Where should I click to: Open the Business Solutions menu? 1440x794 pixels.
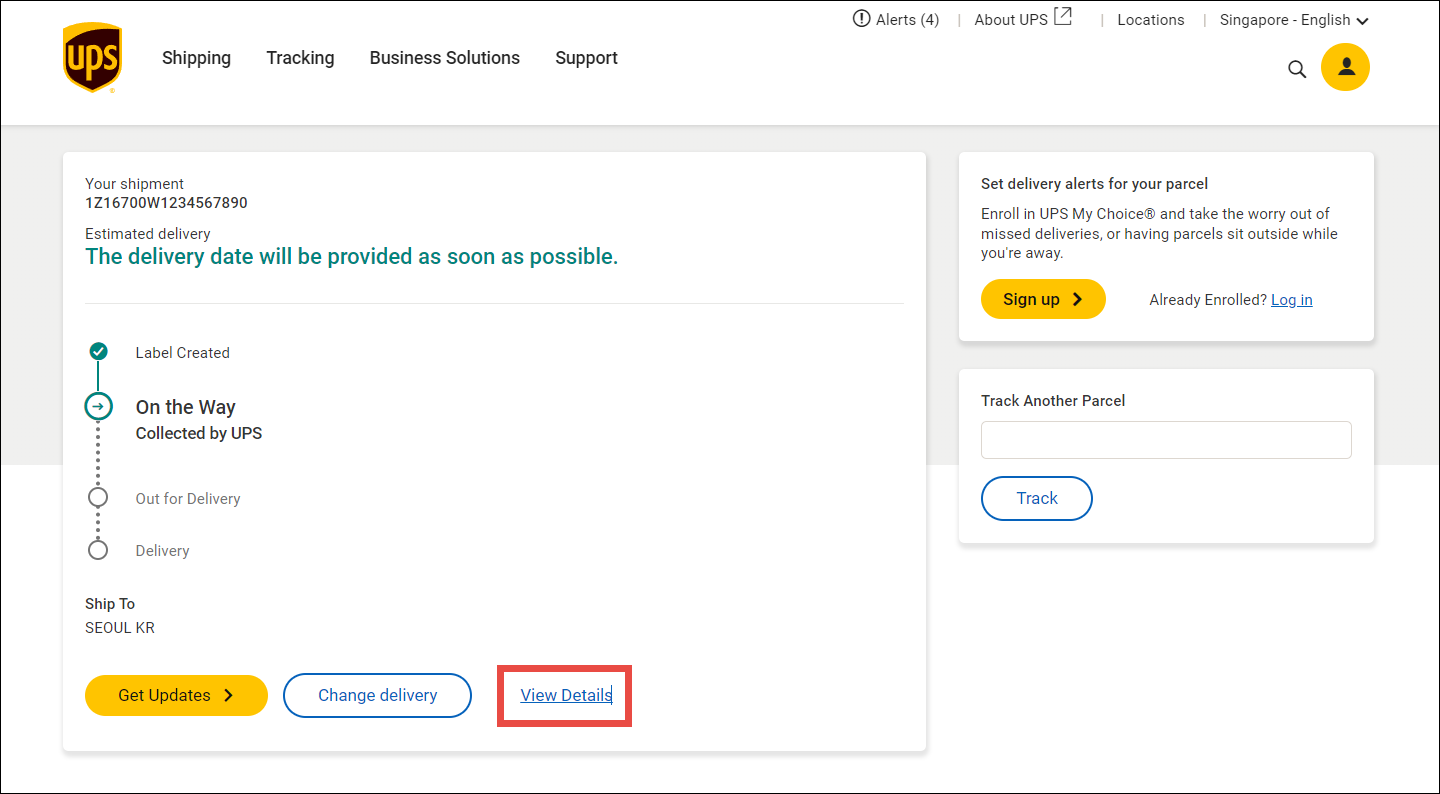(445, 58)
